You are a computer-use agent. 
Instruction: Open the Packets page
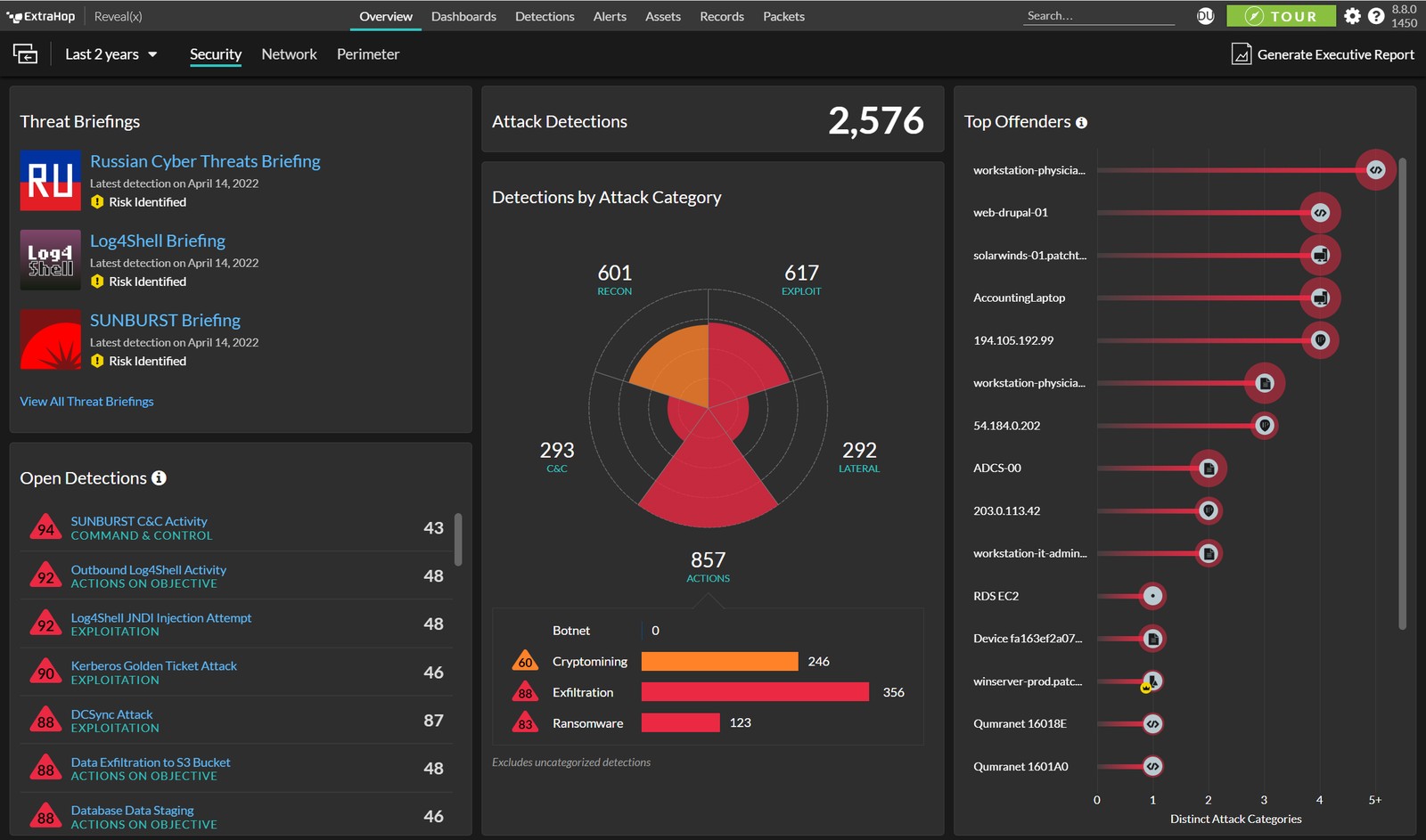(783, 16)
